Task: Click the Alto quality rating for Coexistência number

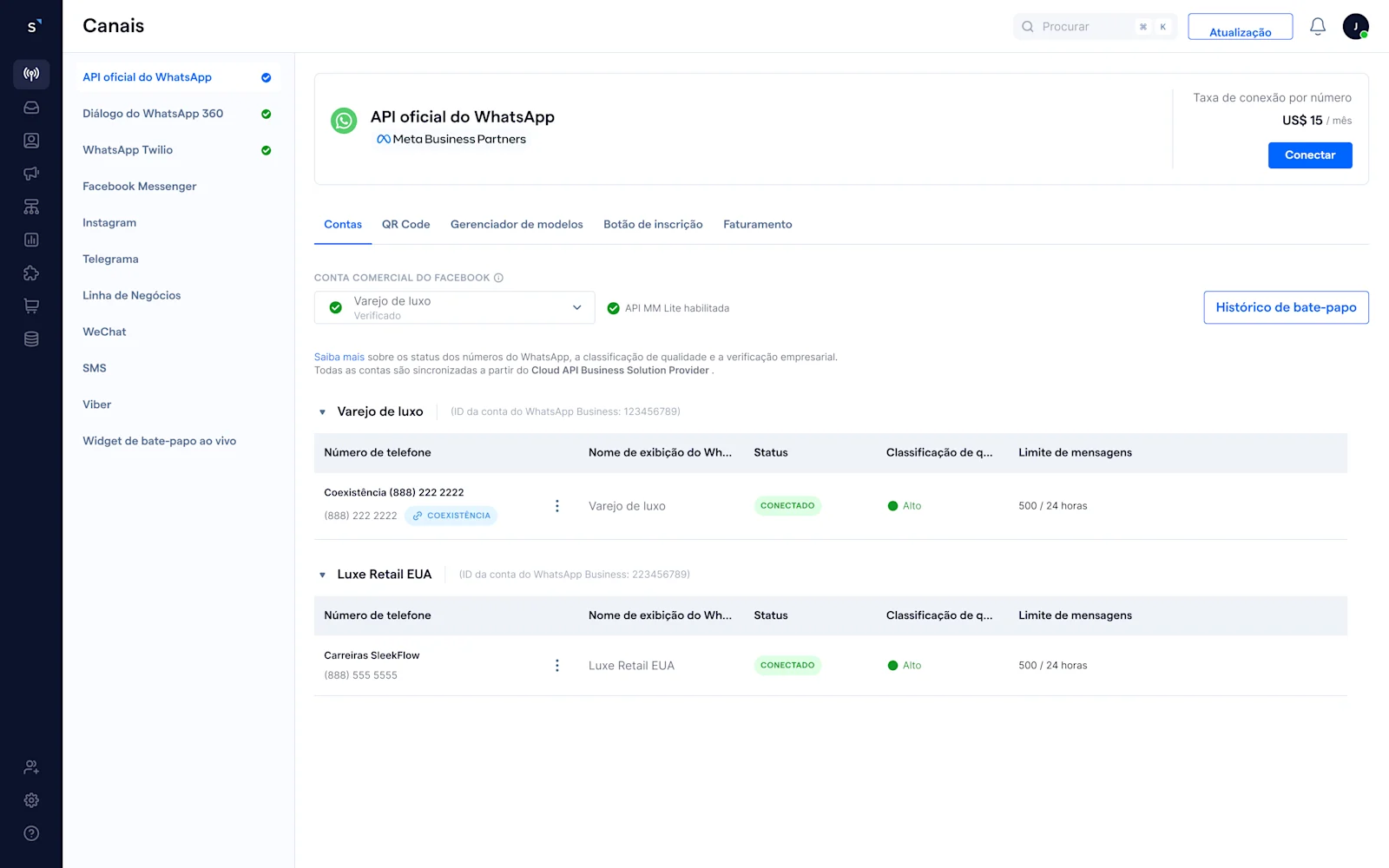Action: [x=905, y=506]
